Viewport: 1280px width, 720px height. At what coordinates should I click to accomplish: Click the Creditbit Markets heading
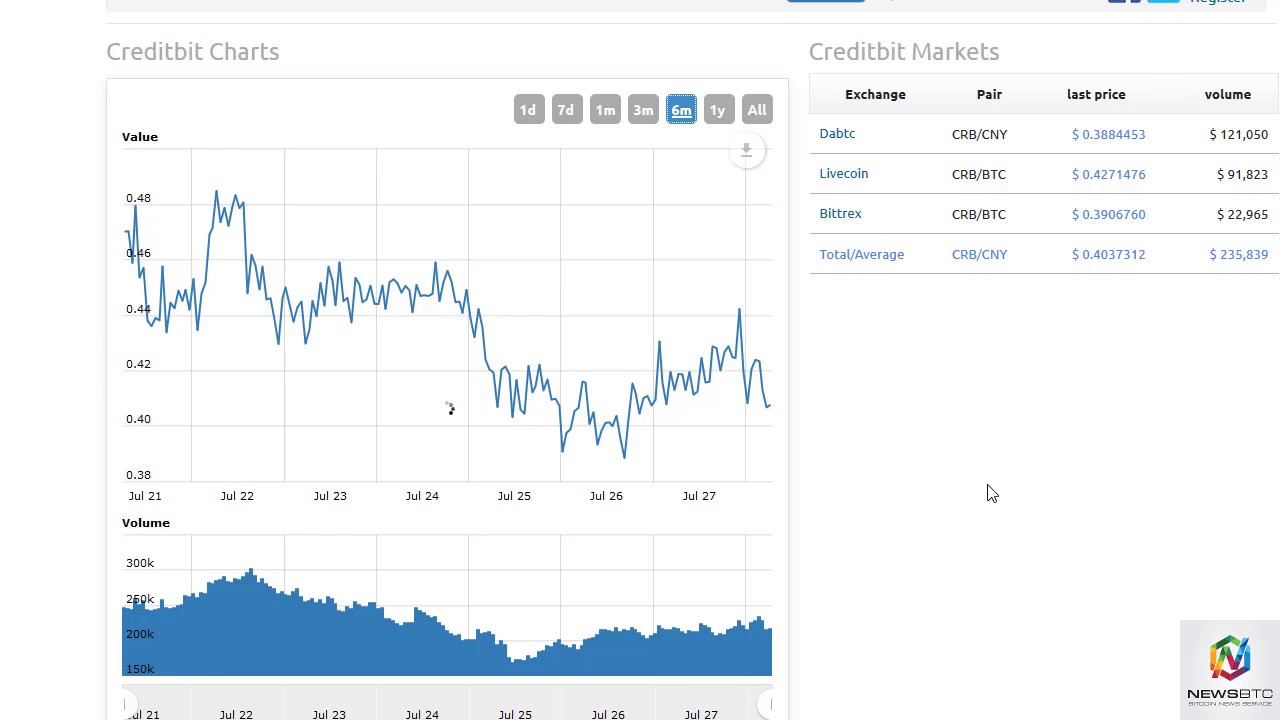[904, 51]
